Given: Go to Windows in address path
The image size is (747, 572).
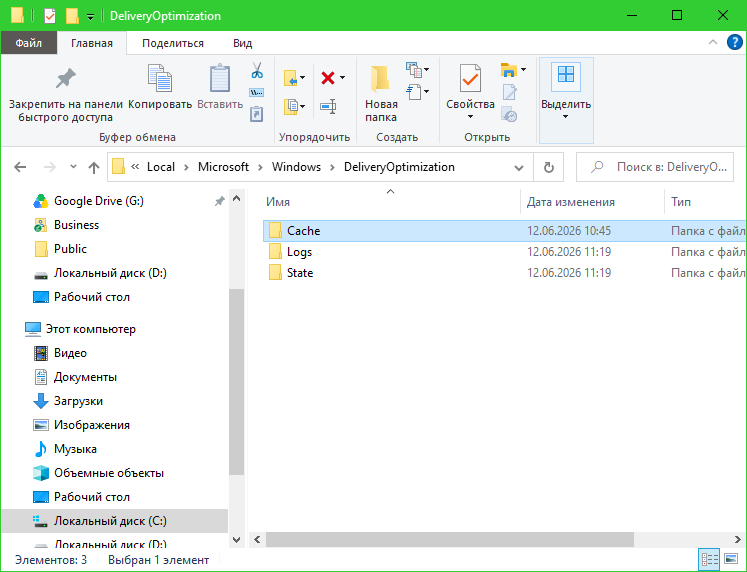Looking at the screenshot, I should pyautogui.click(x=296, y=167).
